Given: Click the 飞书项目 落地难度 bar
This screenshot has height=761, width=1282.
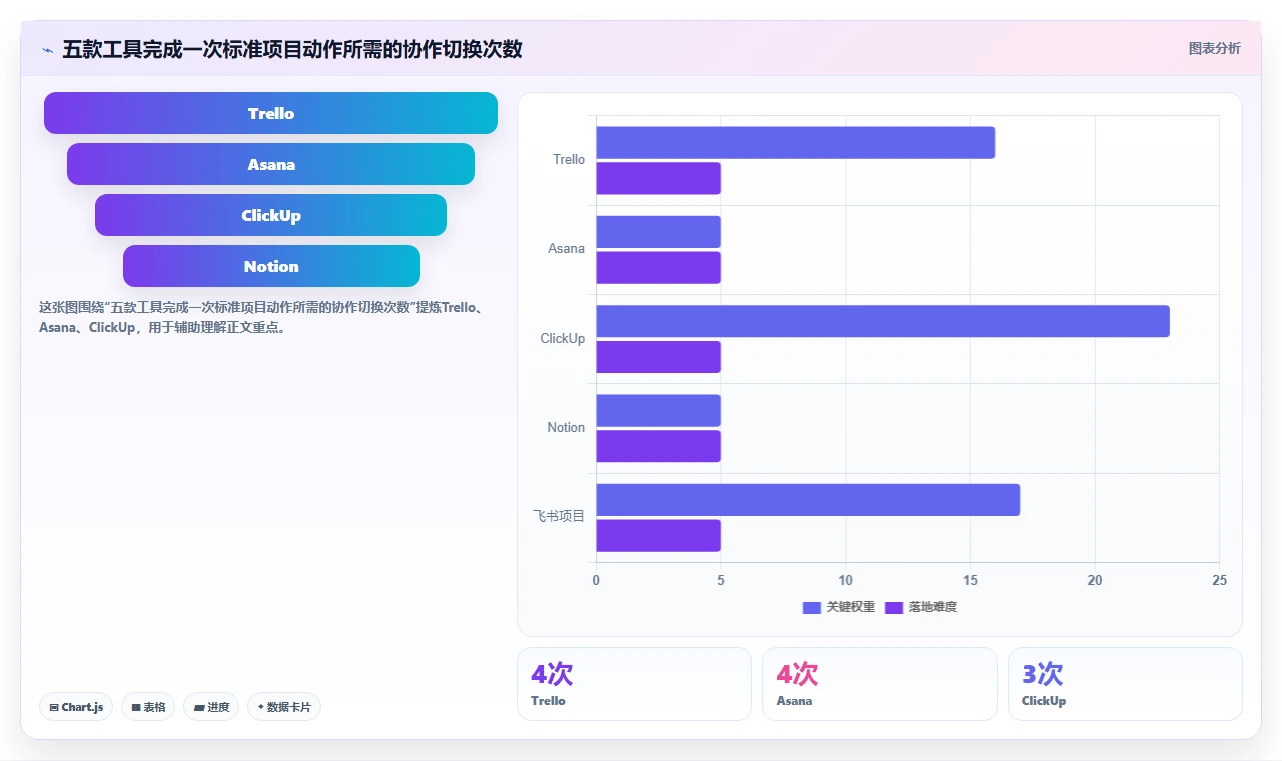Looking at the screenshot, I should pyautogui.click(x=659, y=536).
